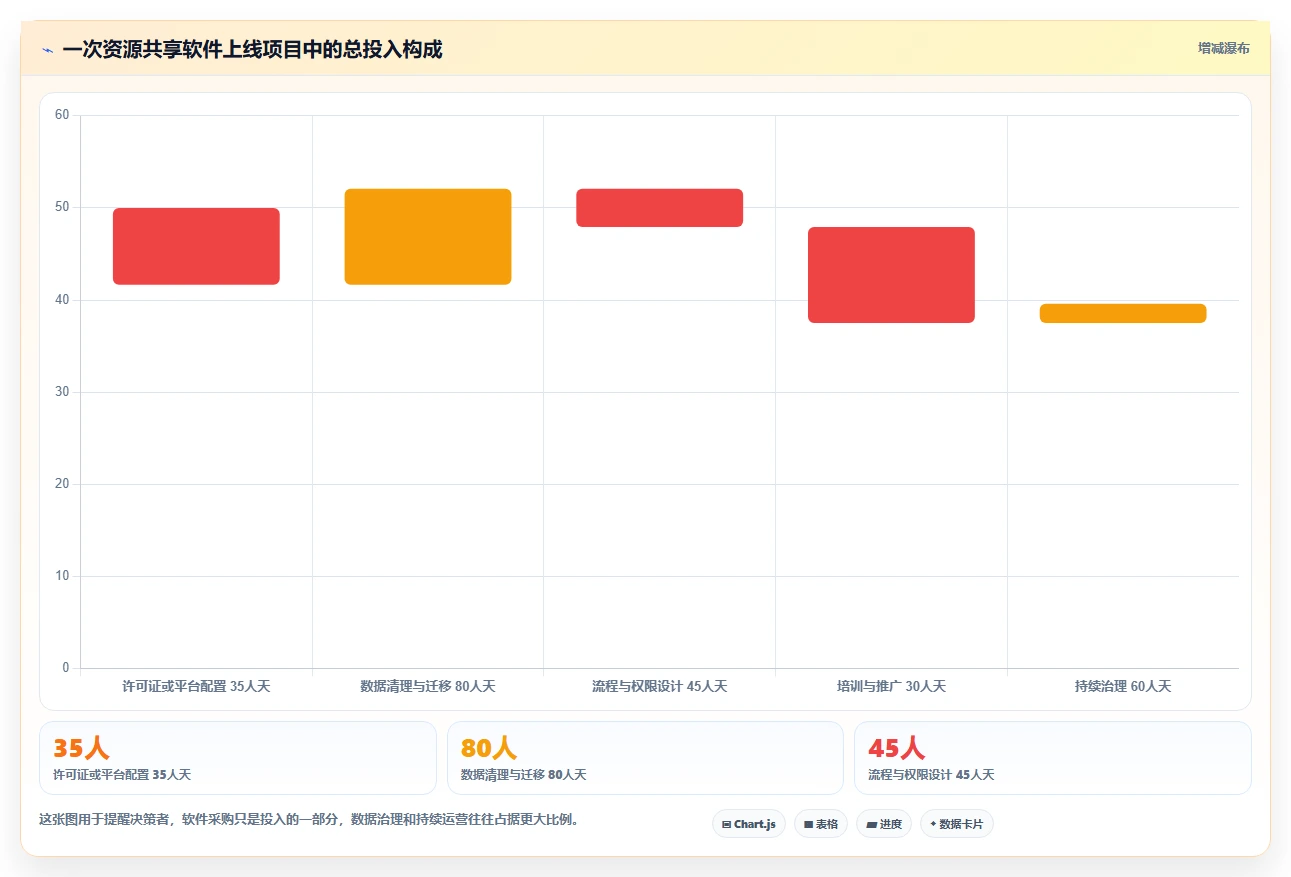Click axis label 持续治理 60人天

click(1123, 686)
